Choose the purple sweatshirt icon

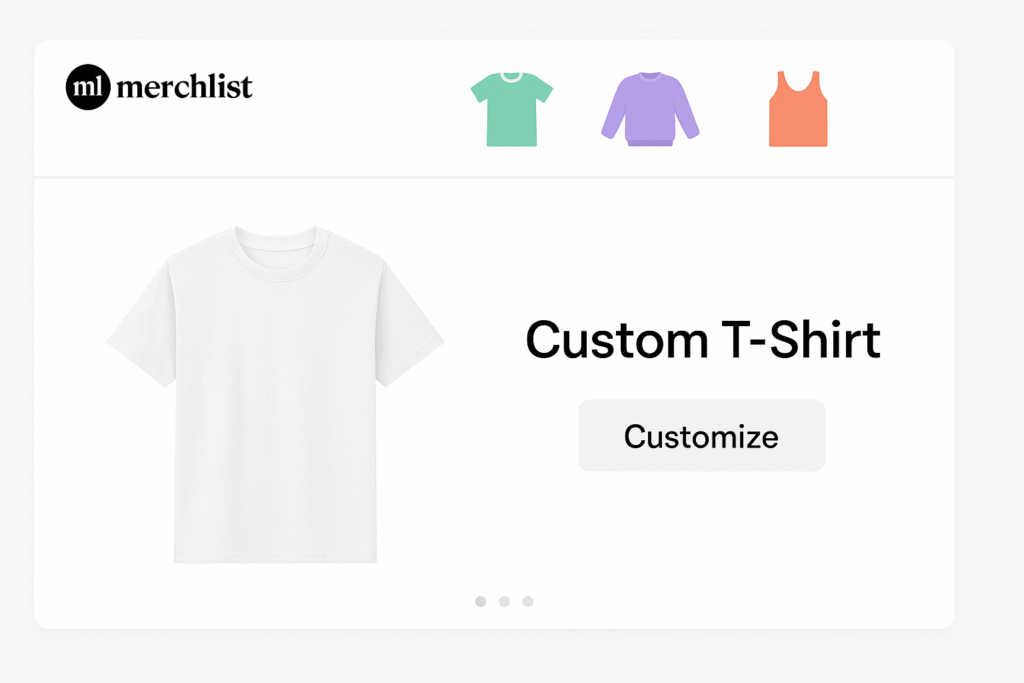tap(650, 109)
